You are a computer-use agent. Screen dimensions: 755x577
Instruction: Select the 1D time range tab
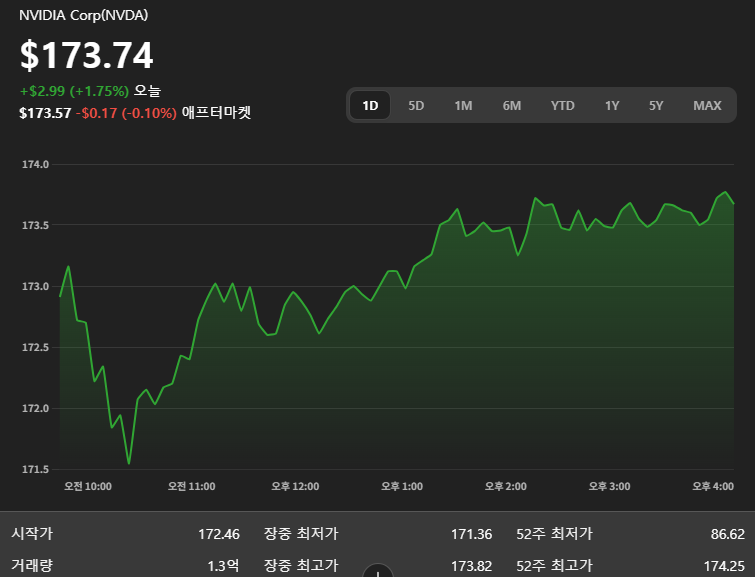[x=370, y=105]
